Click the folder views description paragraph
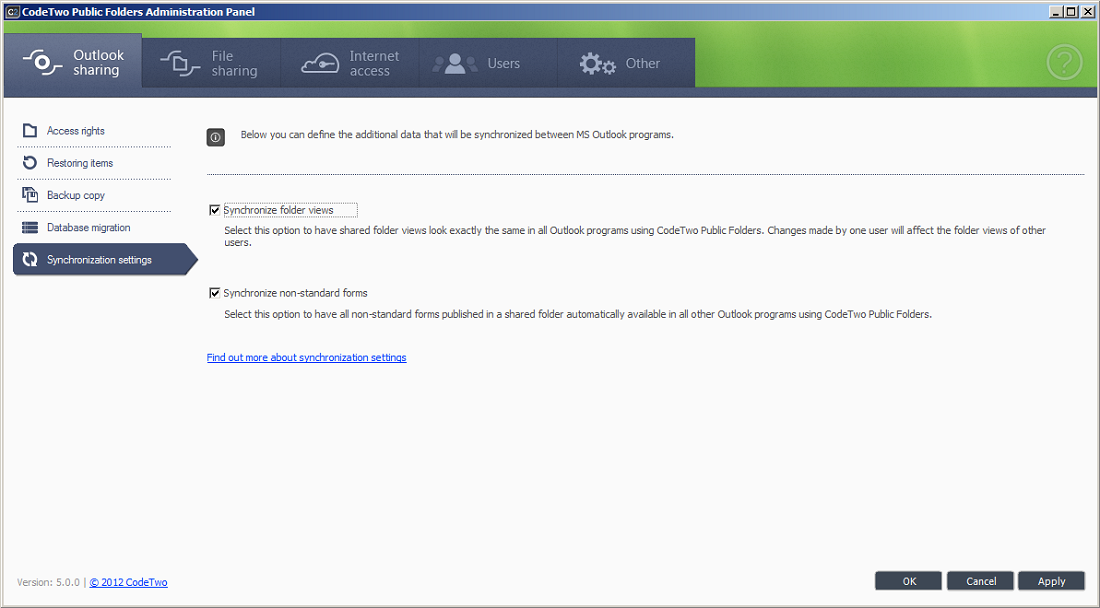This screenshot has width=1100, height=608. point(635,236)
